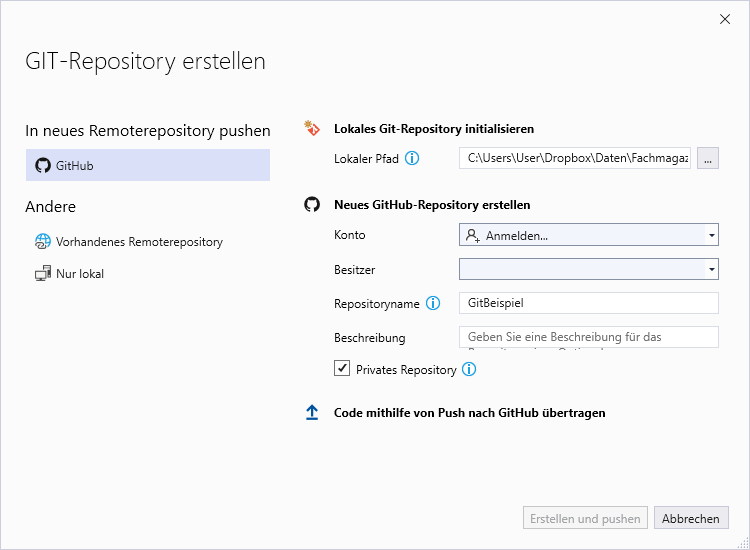Click the Abbrechen button
The width and height of the screenshot is (750, 550).
pyautogui.click(x=691, y=518)
